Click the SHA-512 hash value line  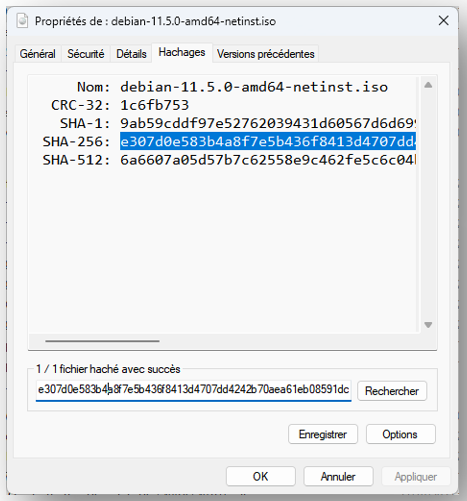point(268,160)
